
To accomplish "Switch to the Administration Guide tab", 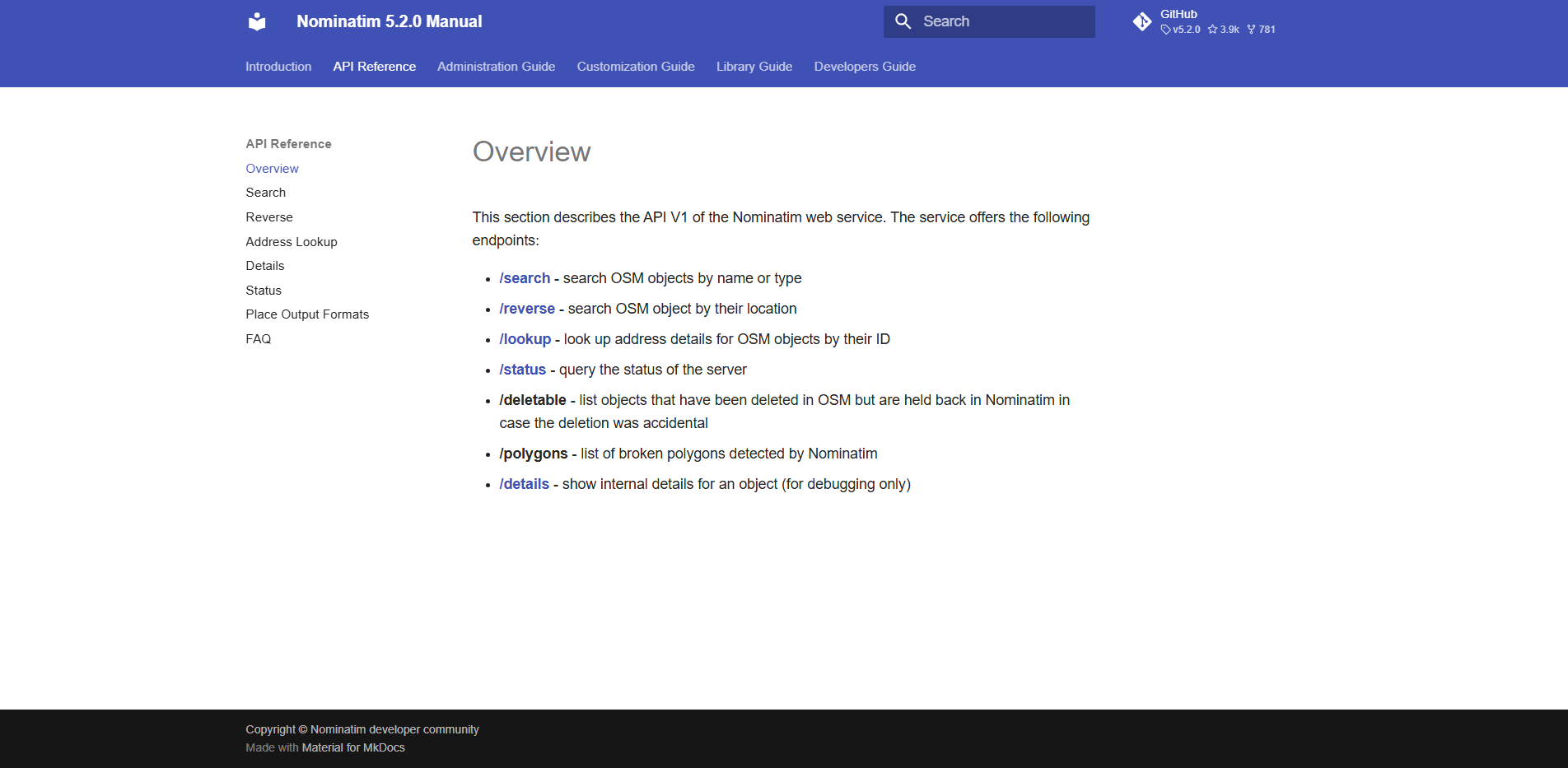I will tap(496, 67).
